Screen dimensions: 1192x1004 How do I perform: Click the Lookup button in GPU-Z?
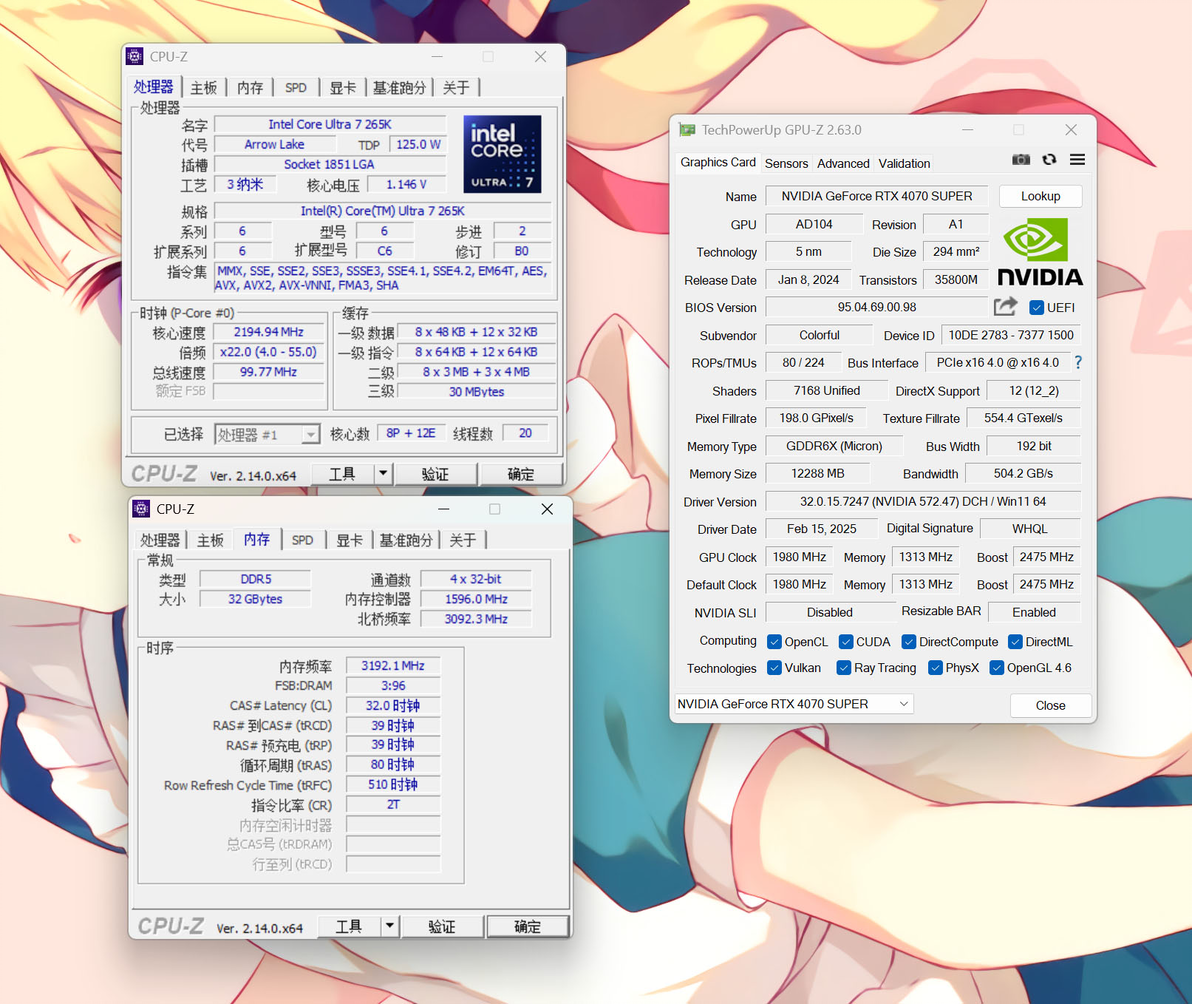(1040, 196)
